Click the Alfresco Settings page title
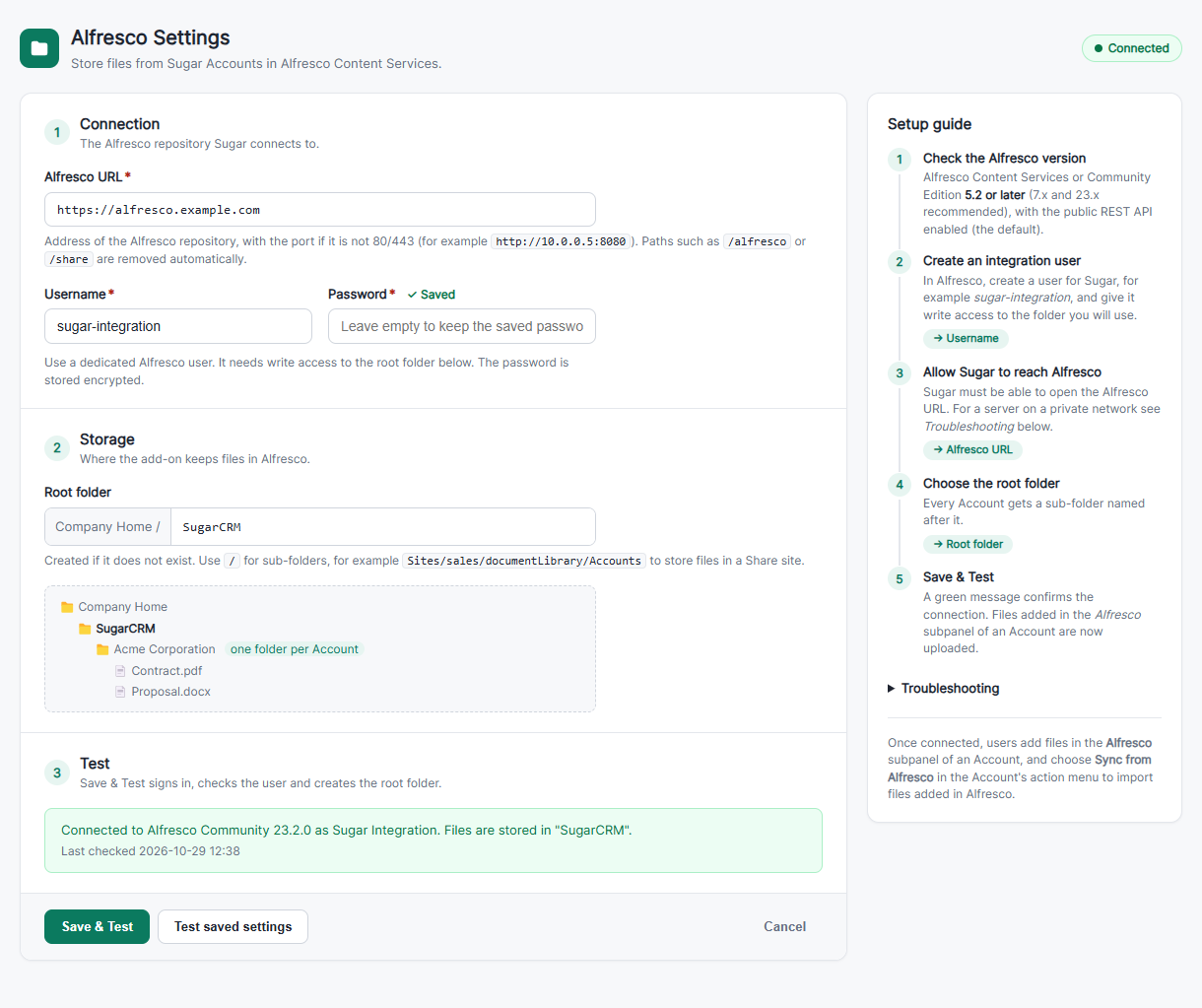The image size is (1202, 1008). (x=151, y=37)
